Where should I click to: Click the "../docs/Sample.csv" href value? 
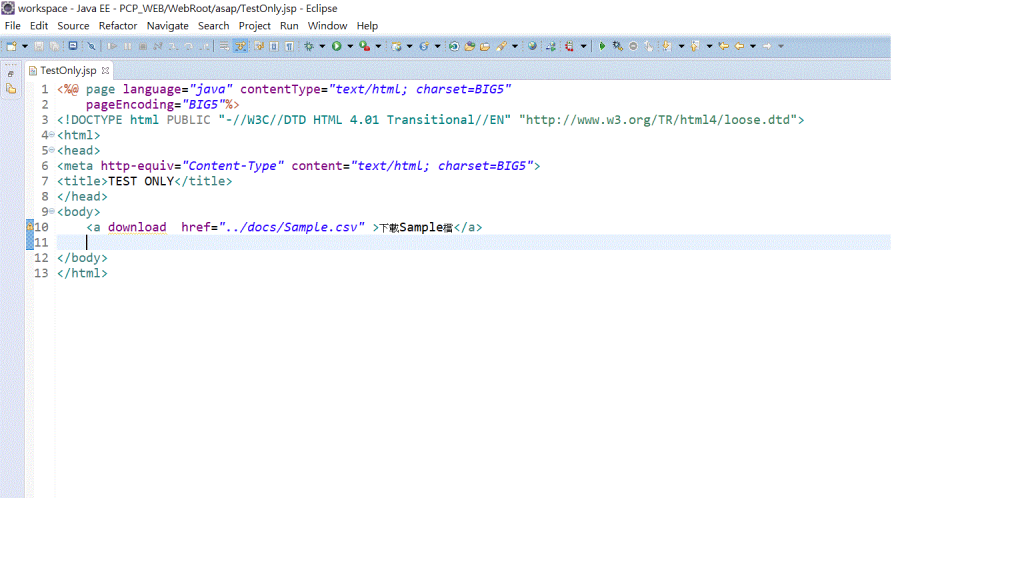[292, 227]
